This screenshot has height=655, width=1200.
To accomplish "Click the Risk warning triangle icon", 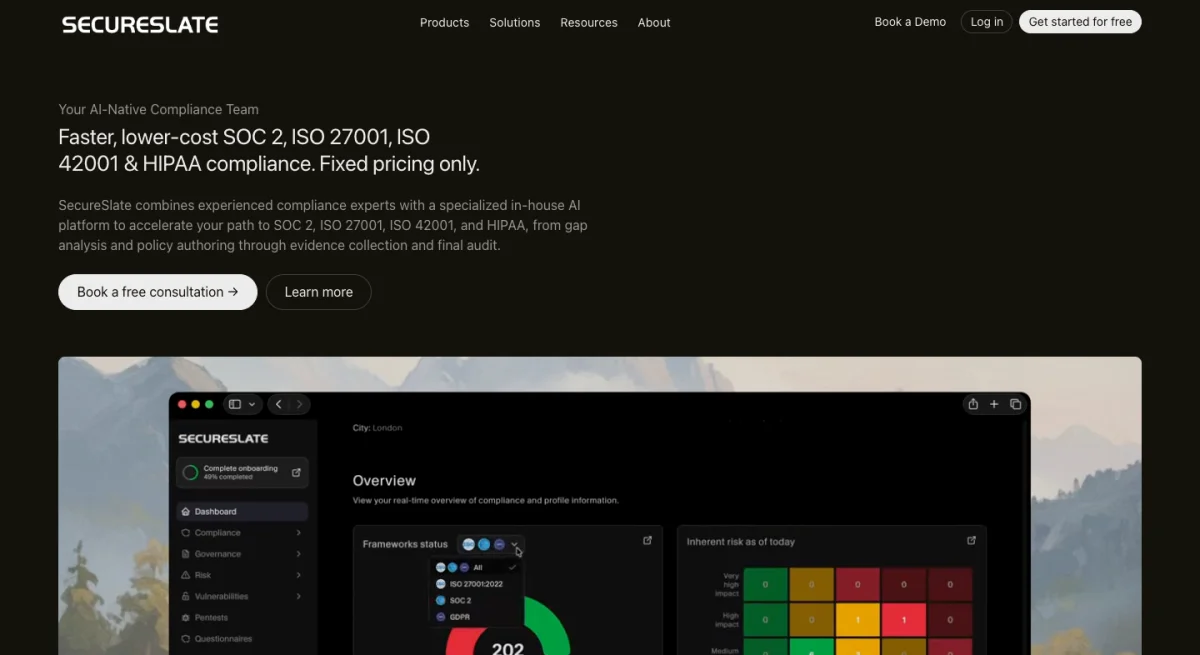I will click(x=186, y=575).
